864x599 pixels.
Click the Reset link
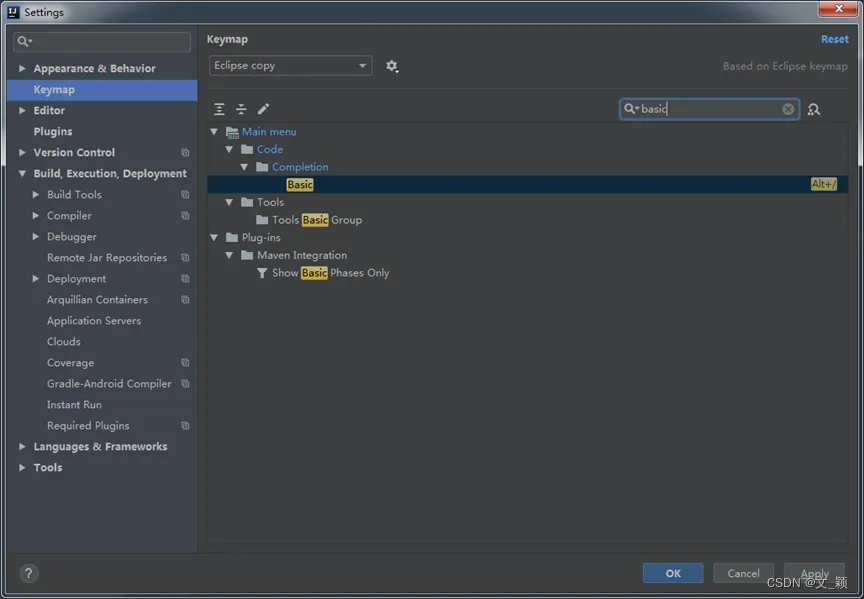click(x=834, y=39)
